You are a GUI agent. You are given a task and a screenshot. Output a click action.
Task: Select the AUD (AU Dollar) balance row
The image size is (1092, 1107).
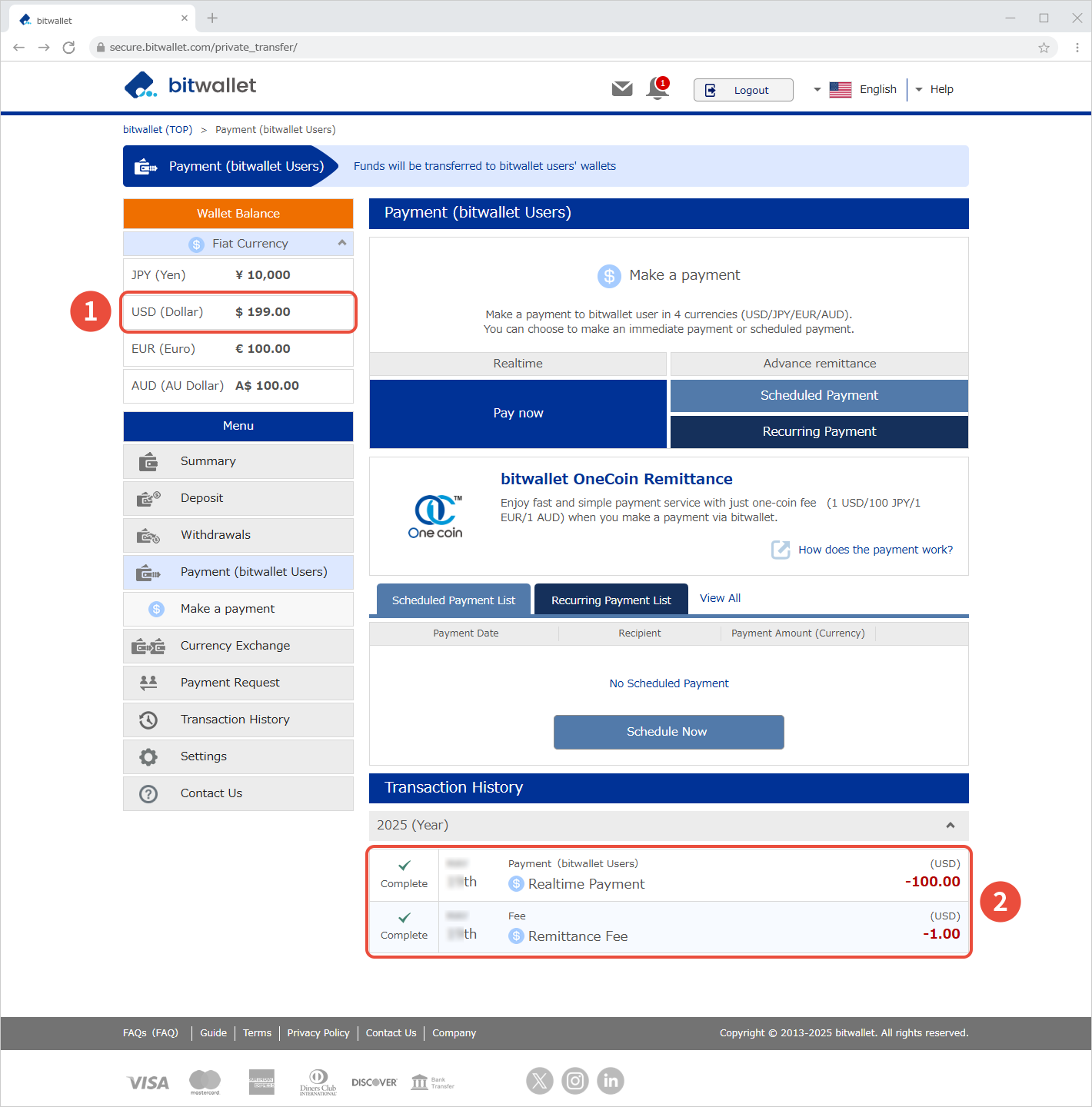(238, 386)
